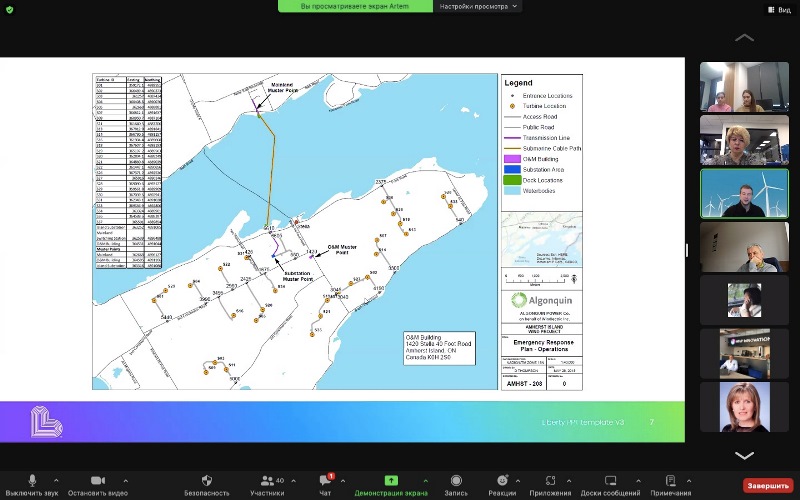The image size is (800, 500).
Task: Open the Участники participants list
Action: tap(268, 481)
